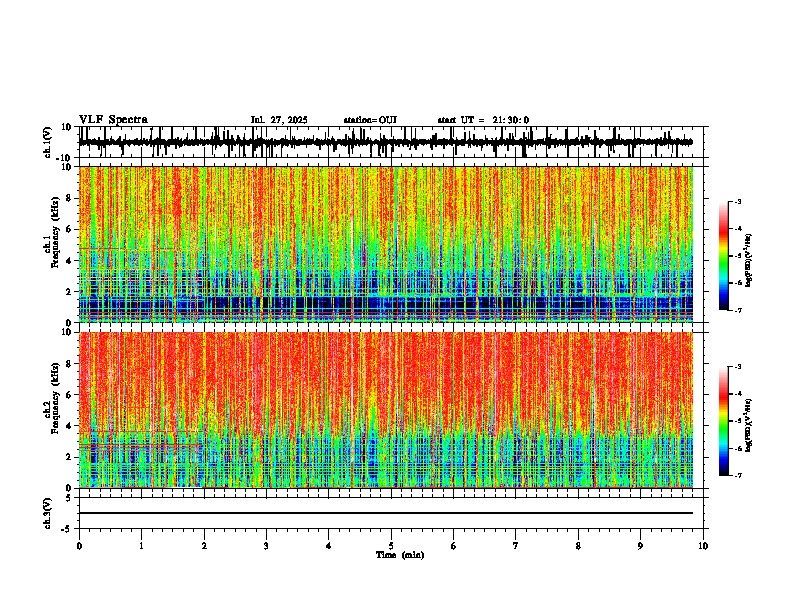792x612 pixels.
Task: Click the time axis tick label '9'
Action: click(641, 546)
